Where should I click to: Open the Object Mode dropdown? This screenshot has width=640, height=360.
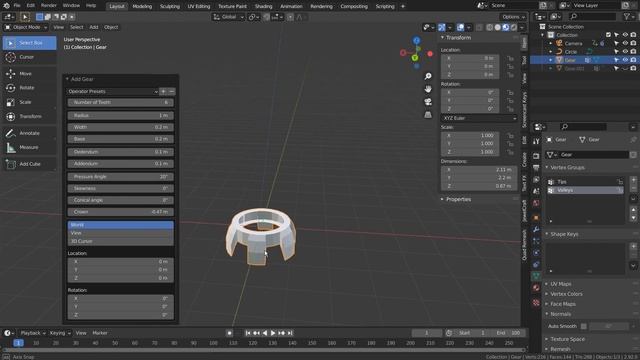pos(26,27)
